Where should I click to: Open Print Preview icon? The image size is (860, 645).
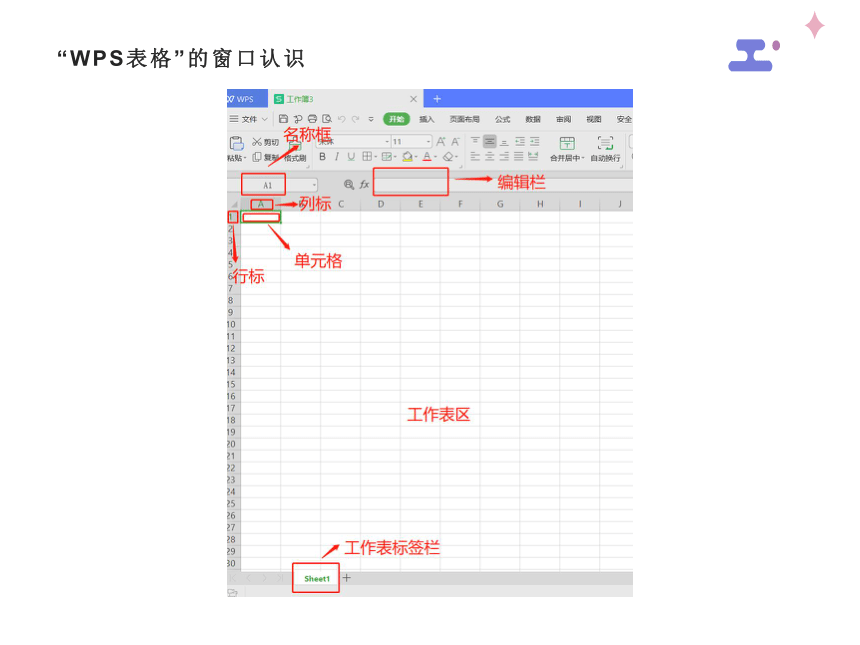[x=327, y=118]
